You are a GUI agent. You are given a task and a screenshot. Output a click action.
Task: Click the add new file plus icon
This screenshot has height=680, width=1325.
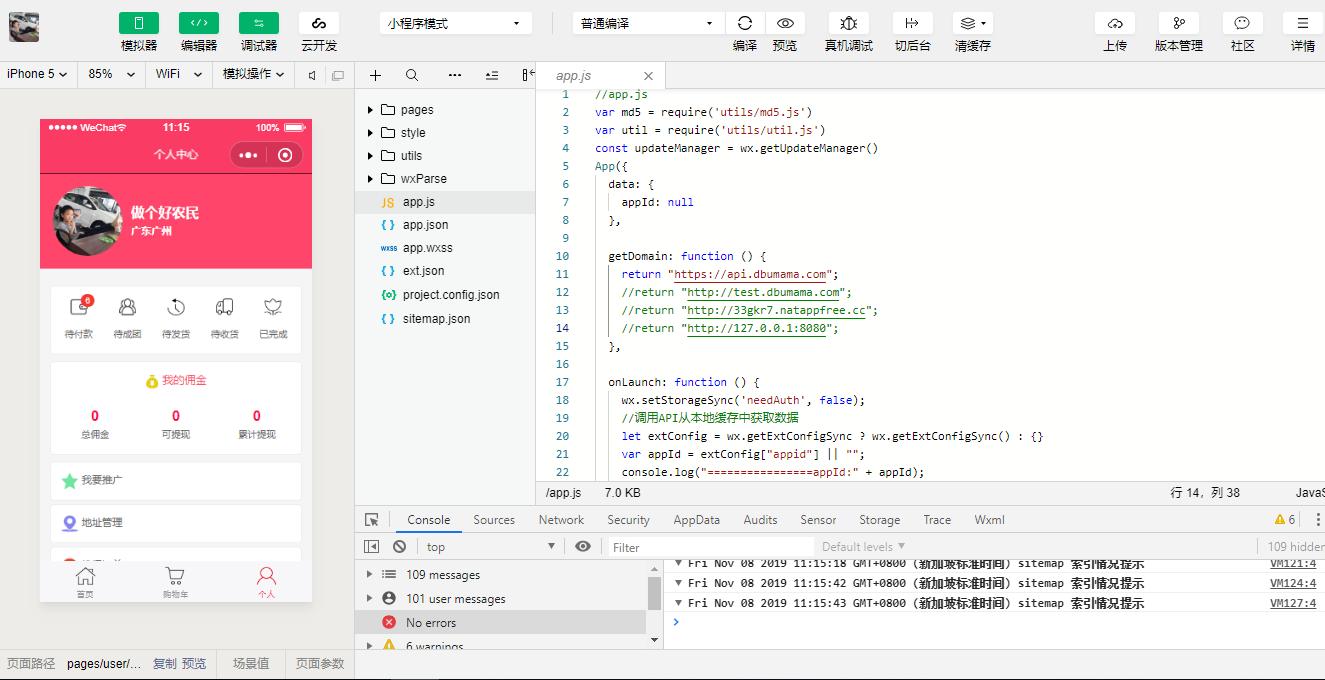pyautogui.click(x=375, y=75)
